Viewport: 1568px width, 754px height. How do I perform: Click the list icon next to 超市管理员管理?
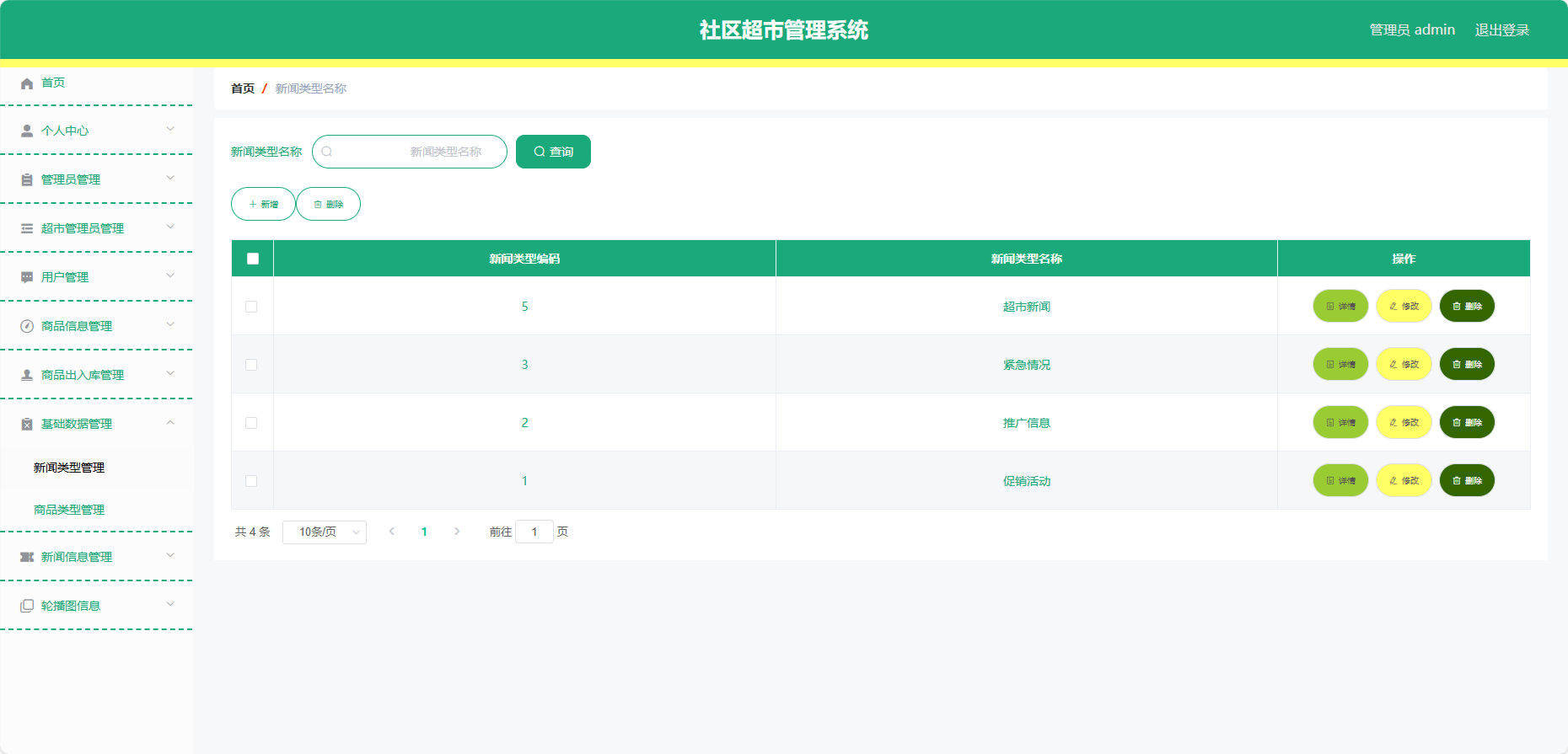point(27,228)
